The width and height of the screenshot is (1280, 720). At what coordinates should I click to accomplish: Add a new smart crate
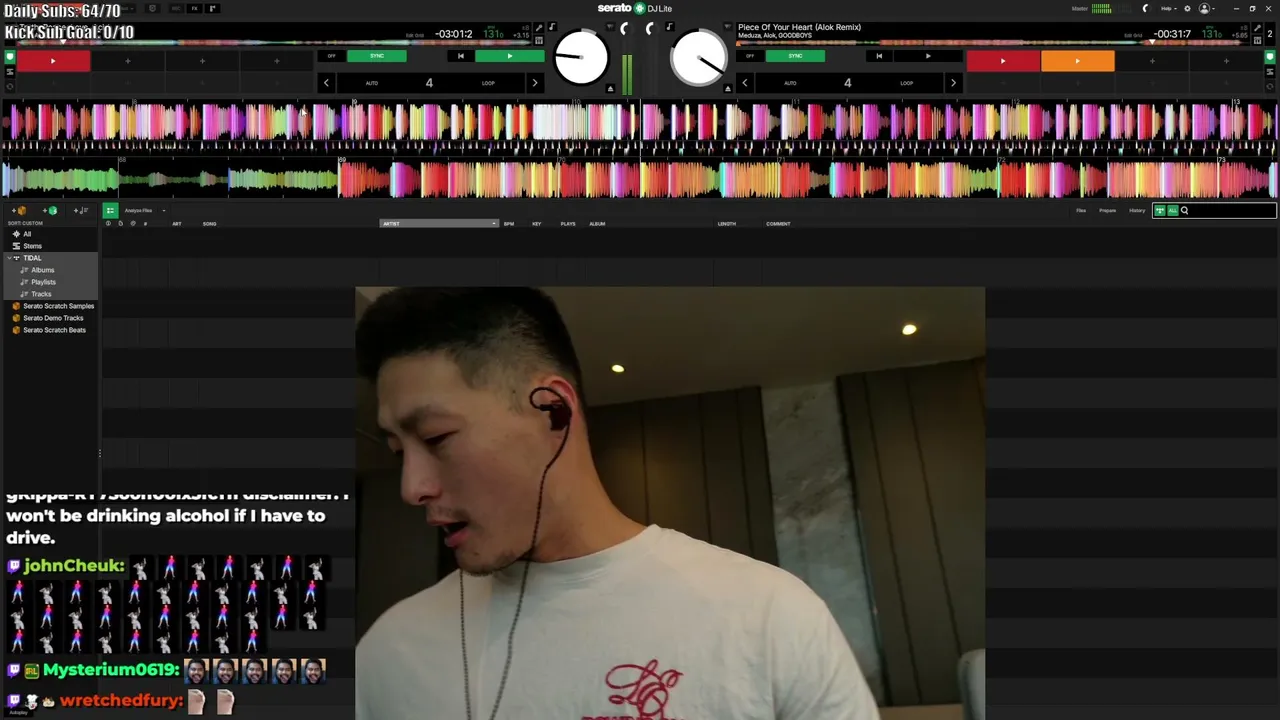[x=50, y=210]
